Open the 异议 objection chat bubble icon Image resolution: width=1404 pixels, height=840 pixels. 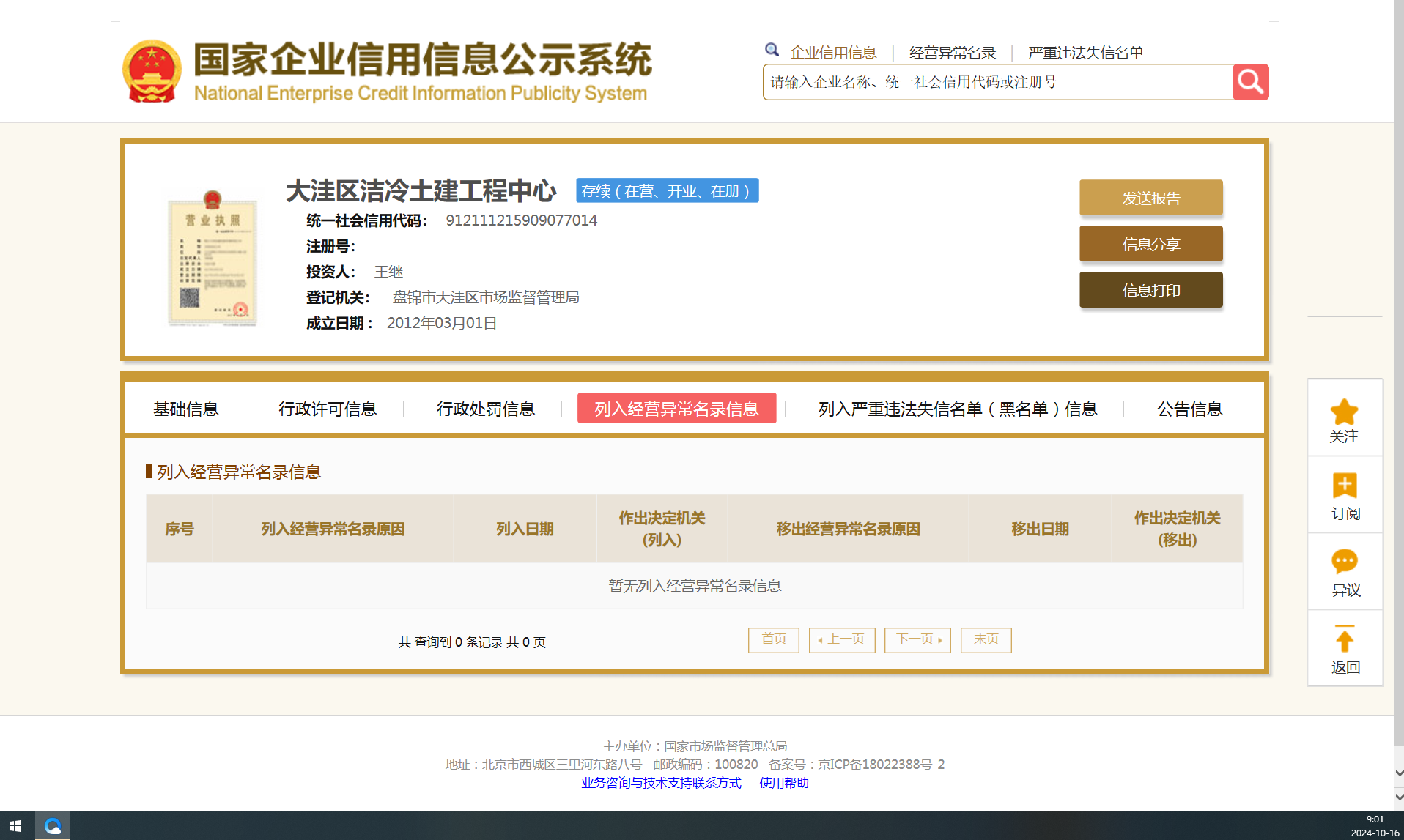(1344, 562)
